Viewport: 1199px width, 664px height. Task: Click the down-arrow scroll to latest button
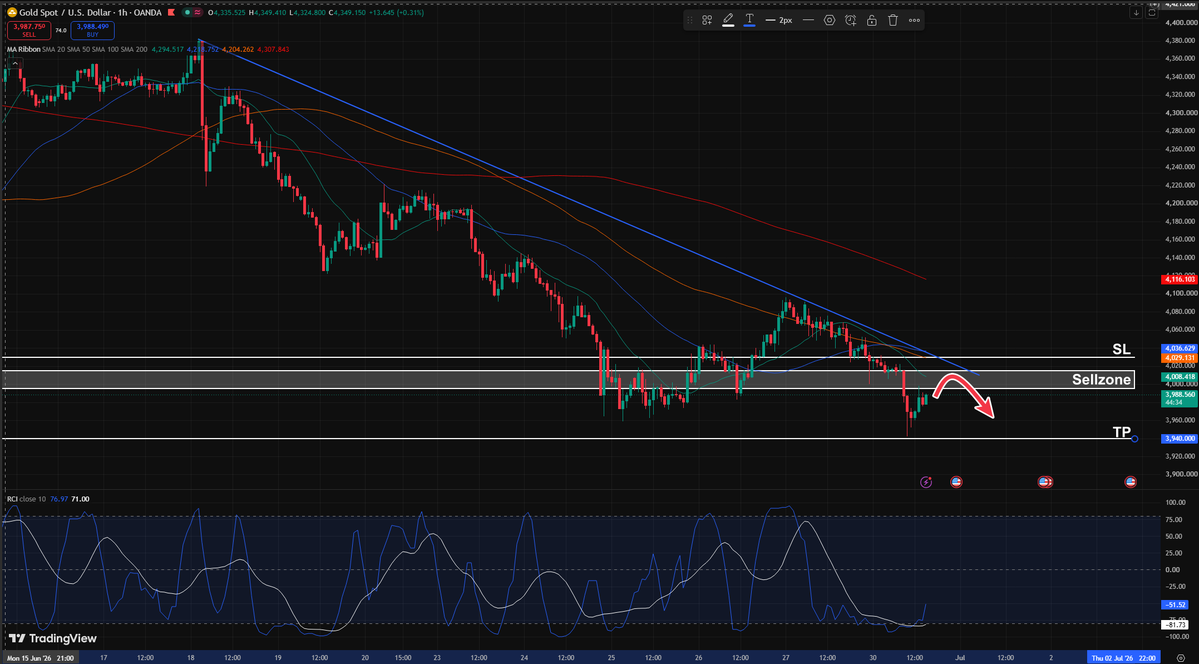(1137, 12)
